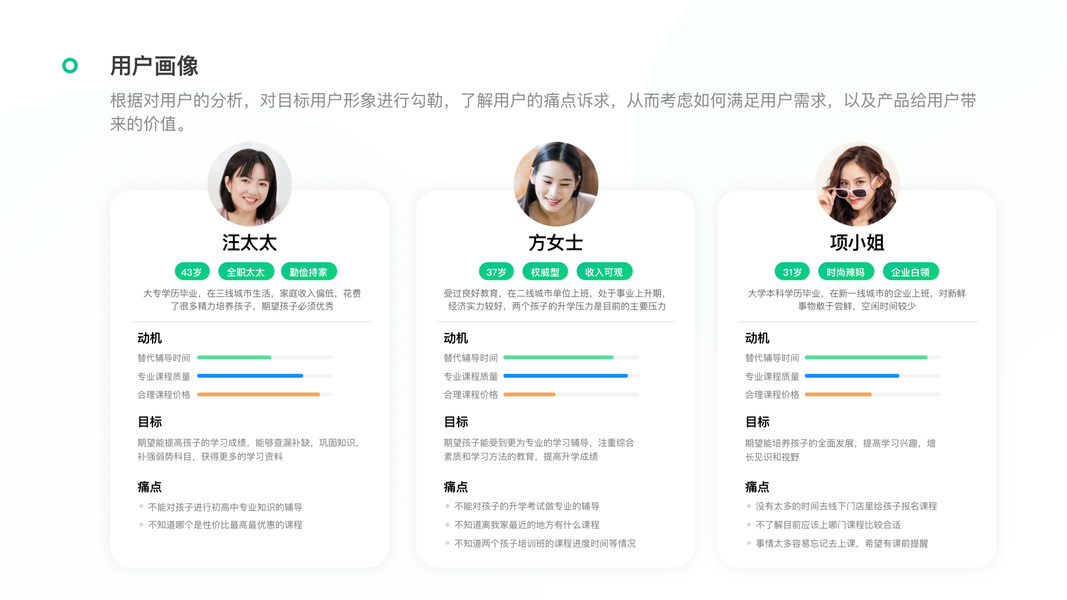Click the 43岁 tag under 汪太太

tap(192, 271)
